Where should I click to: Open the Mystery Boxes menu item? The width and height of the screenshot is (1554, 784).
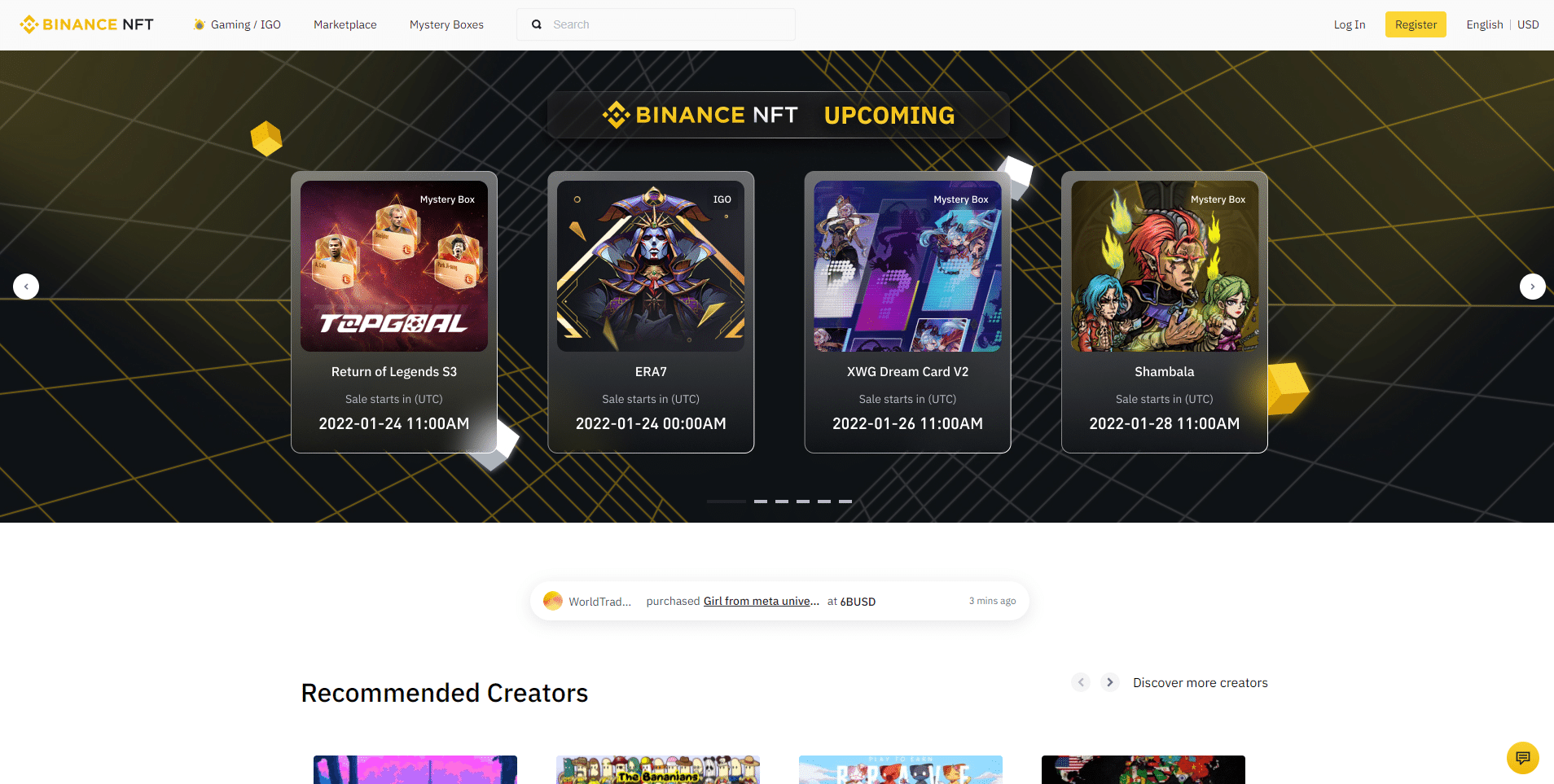(446, 24)
